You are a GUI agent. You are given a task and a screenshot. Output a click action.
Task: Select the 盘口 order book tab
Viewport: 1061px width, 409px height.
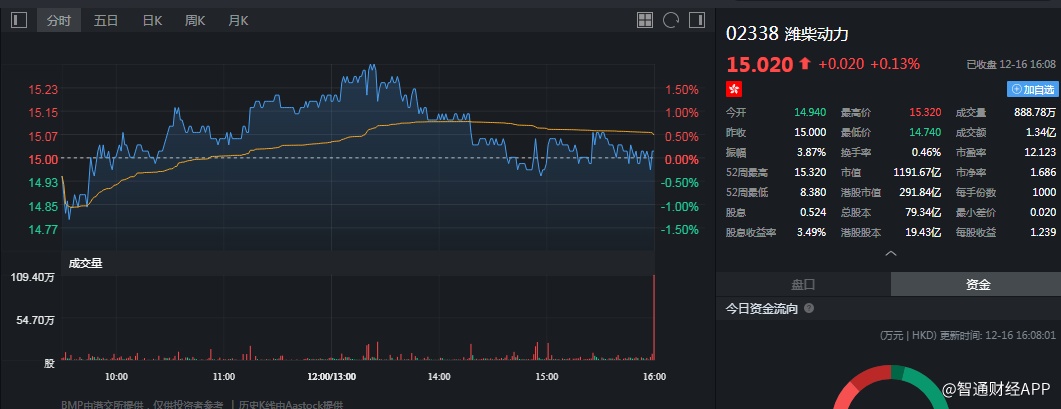pos(803,284)
